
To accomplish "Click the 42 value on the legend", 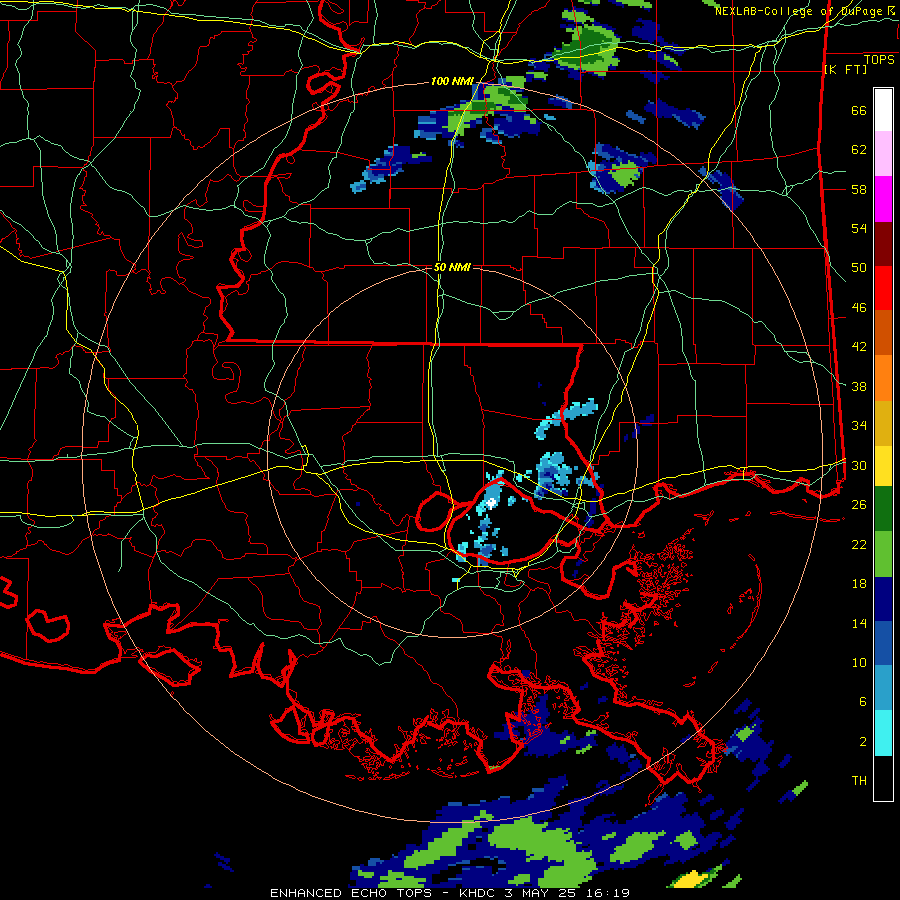I will [859, 347].
